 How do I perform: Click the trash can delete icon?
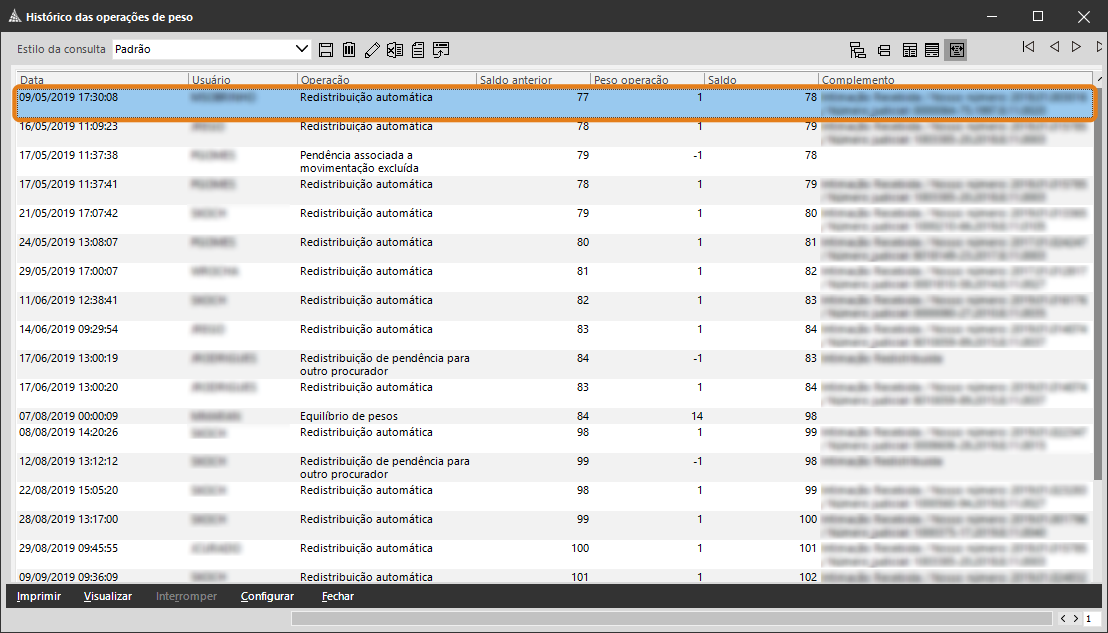pos(349,49)
